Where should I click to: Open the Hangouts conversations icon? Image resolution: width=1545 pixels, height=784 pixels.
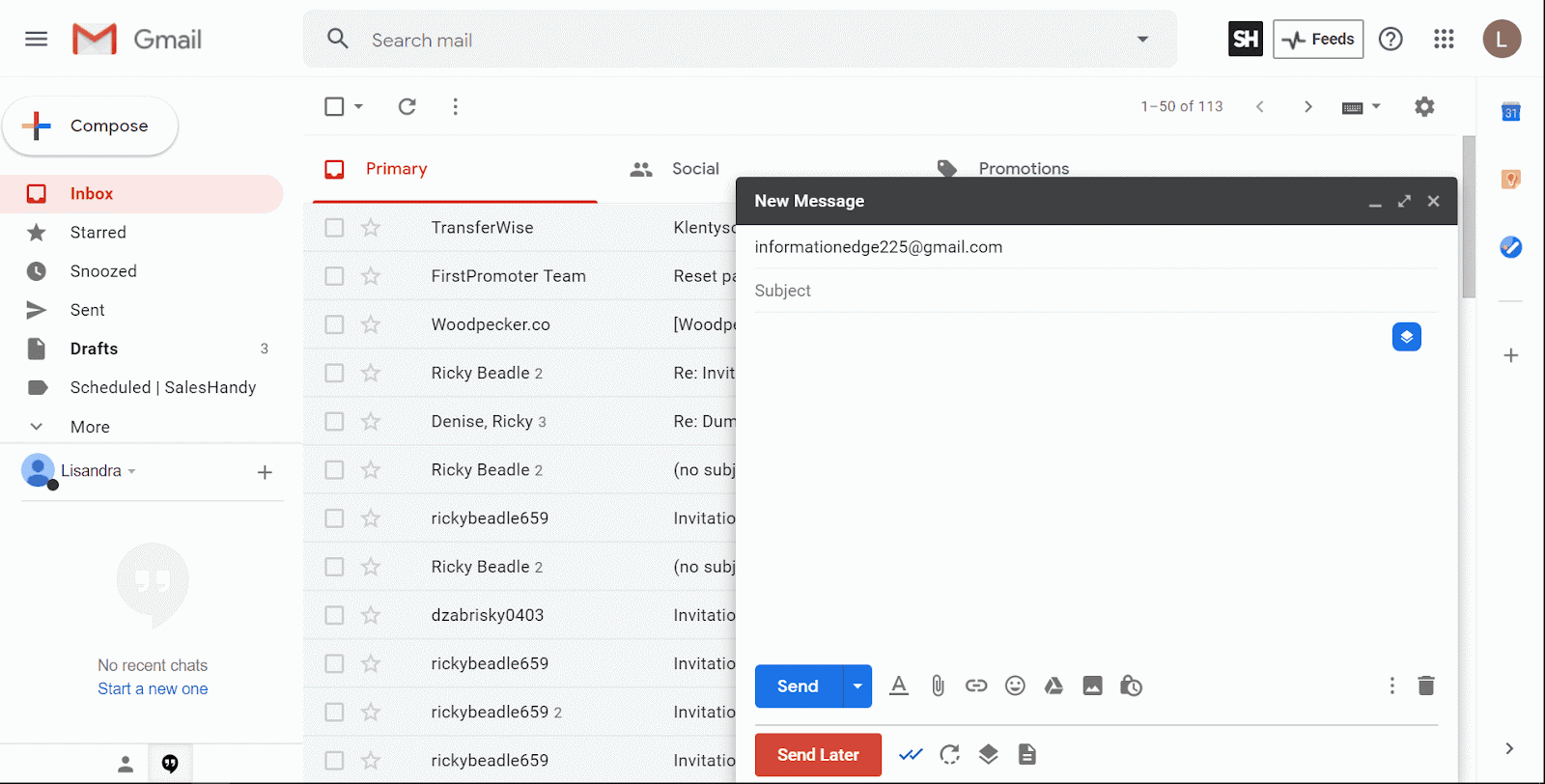(x=170, y=765)
